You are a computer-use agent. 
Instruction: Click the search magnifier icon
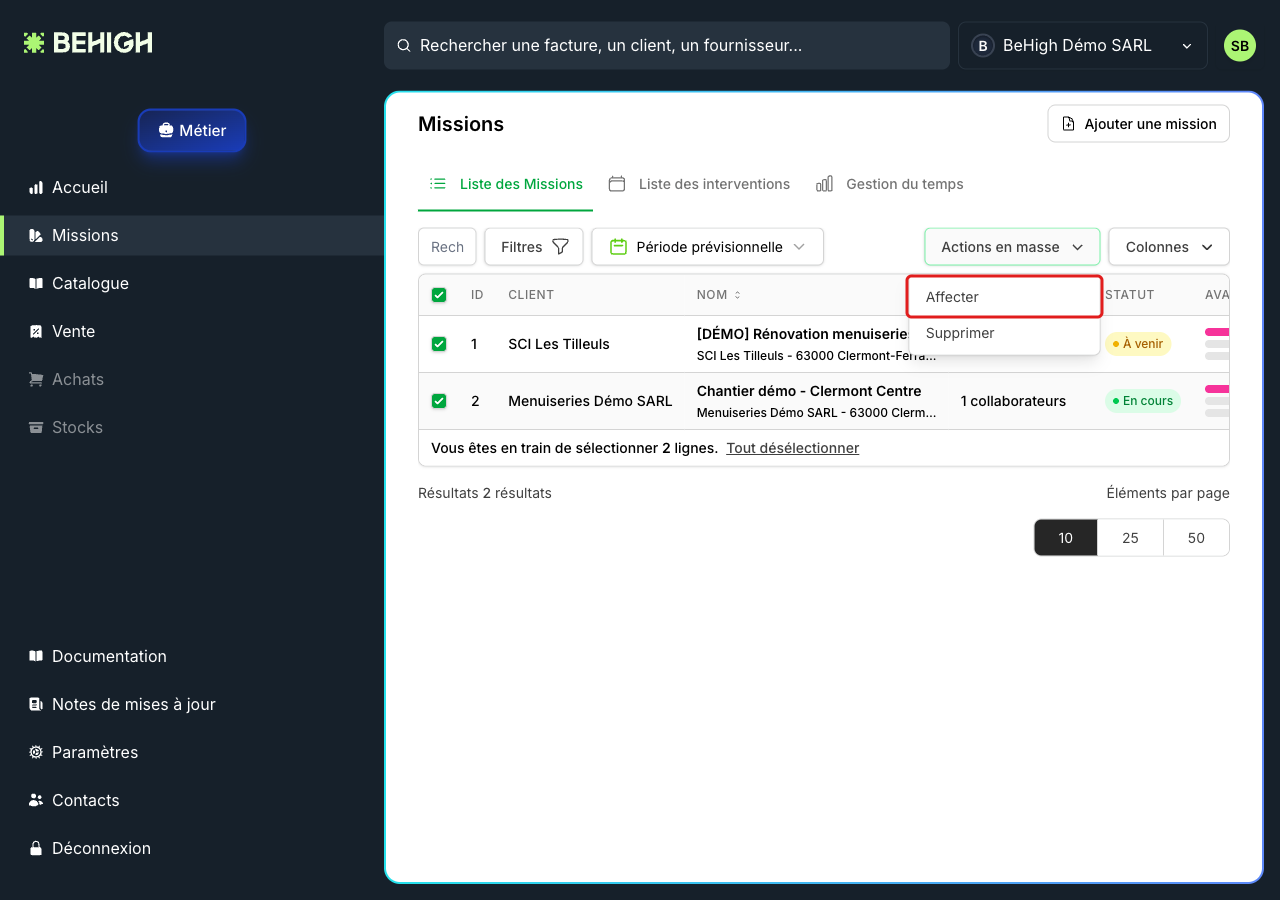pos(404,46)
